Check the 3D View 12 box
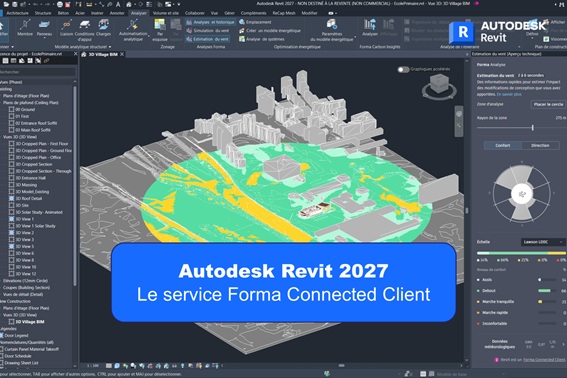The image size is (567, 378). coord(12,274)
